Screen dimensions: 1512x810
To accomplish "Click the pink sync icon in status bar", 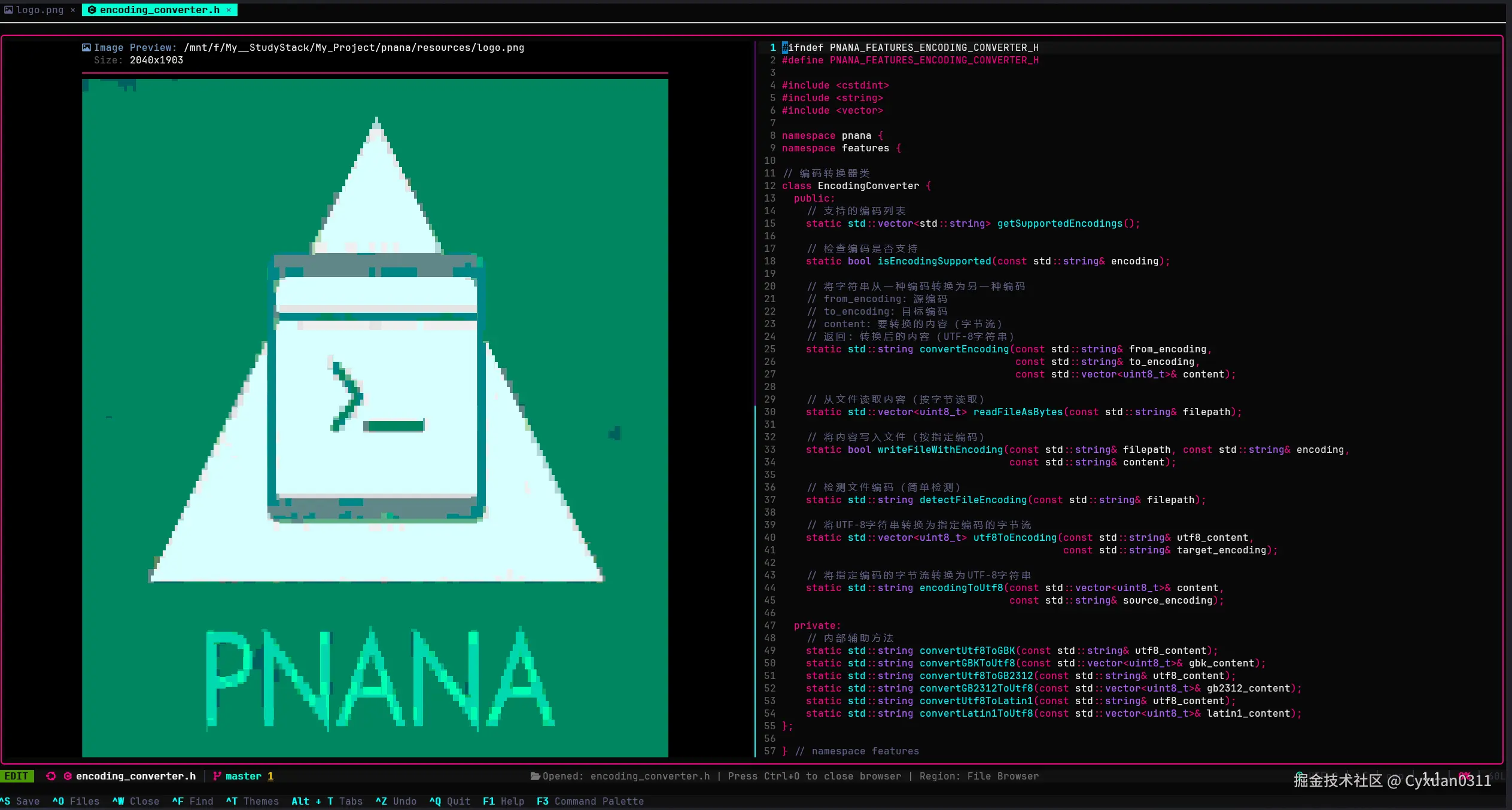I will coord(51,776).
